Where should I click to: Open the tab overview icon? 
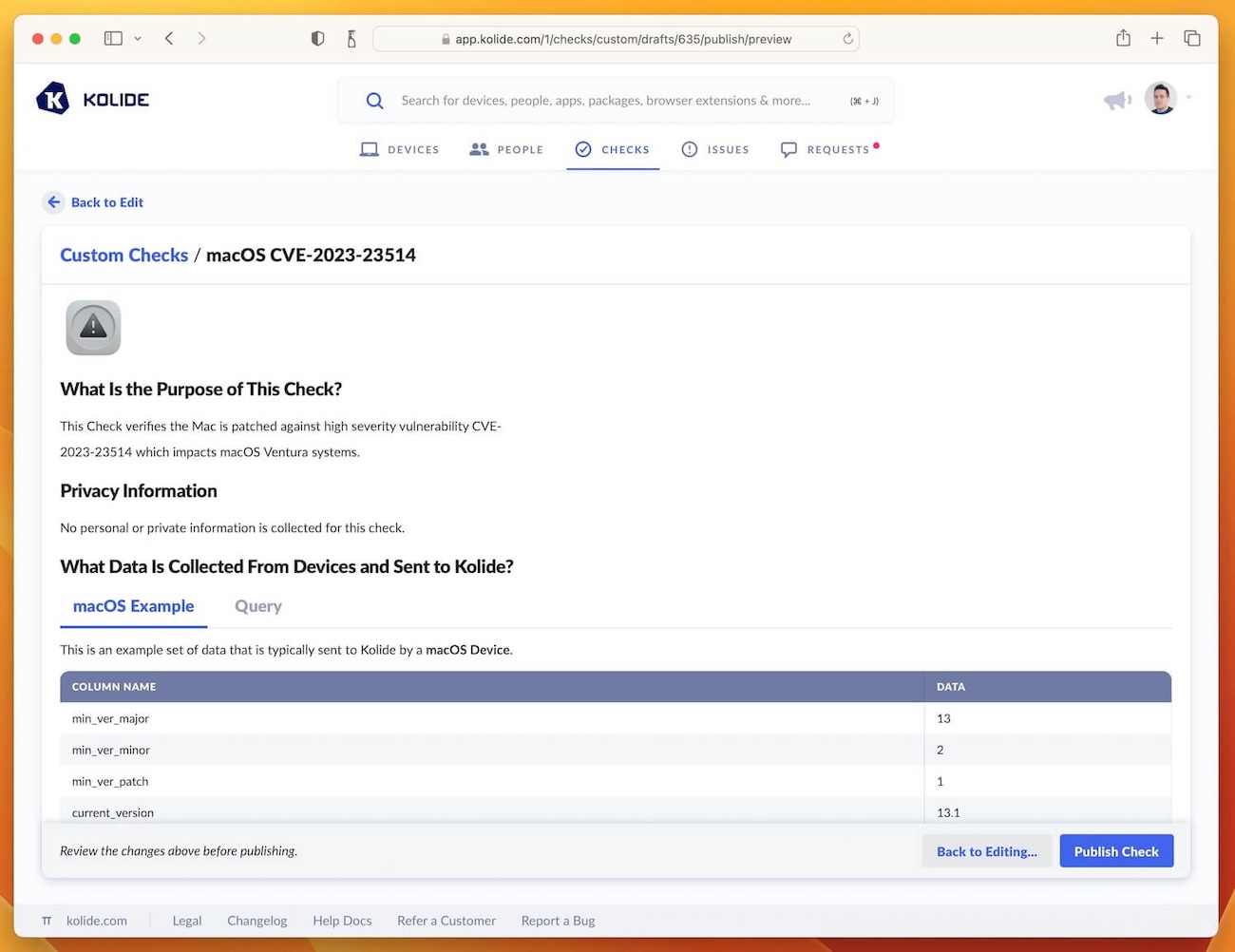click(1192, 38)
